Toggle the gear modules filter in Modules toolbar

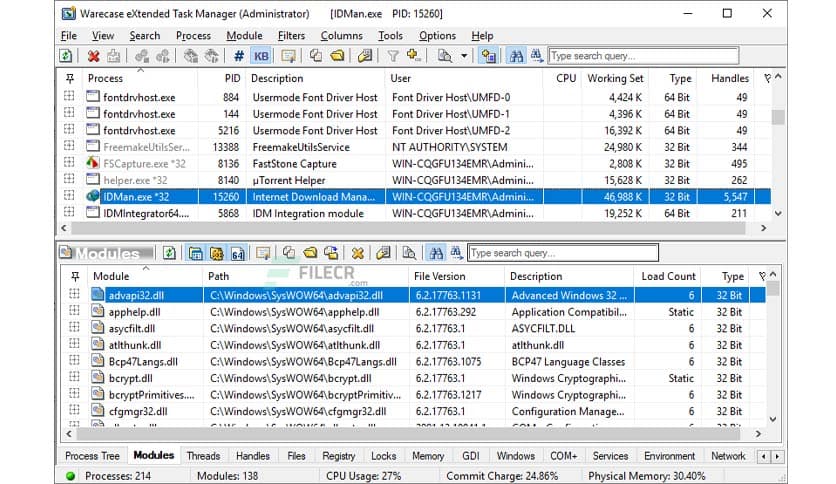[216, 253]
